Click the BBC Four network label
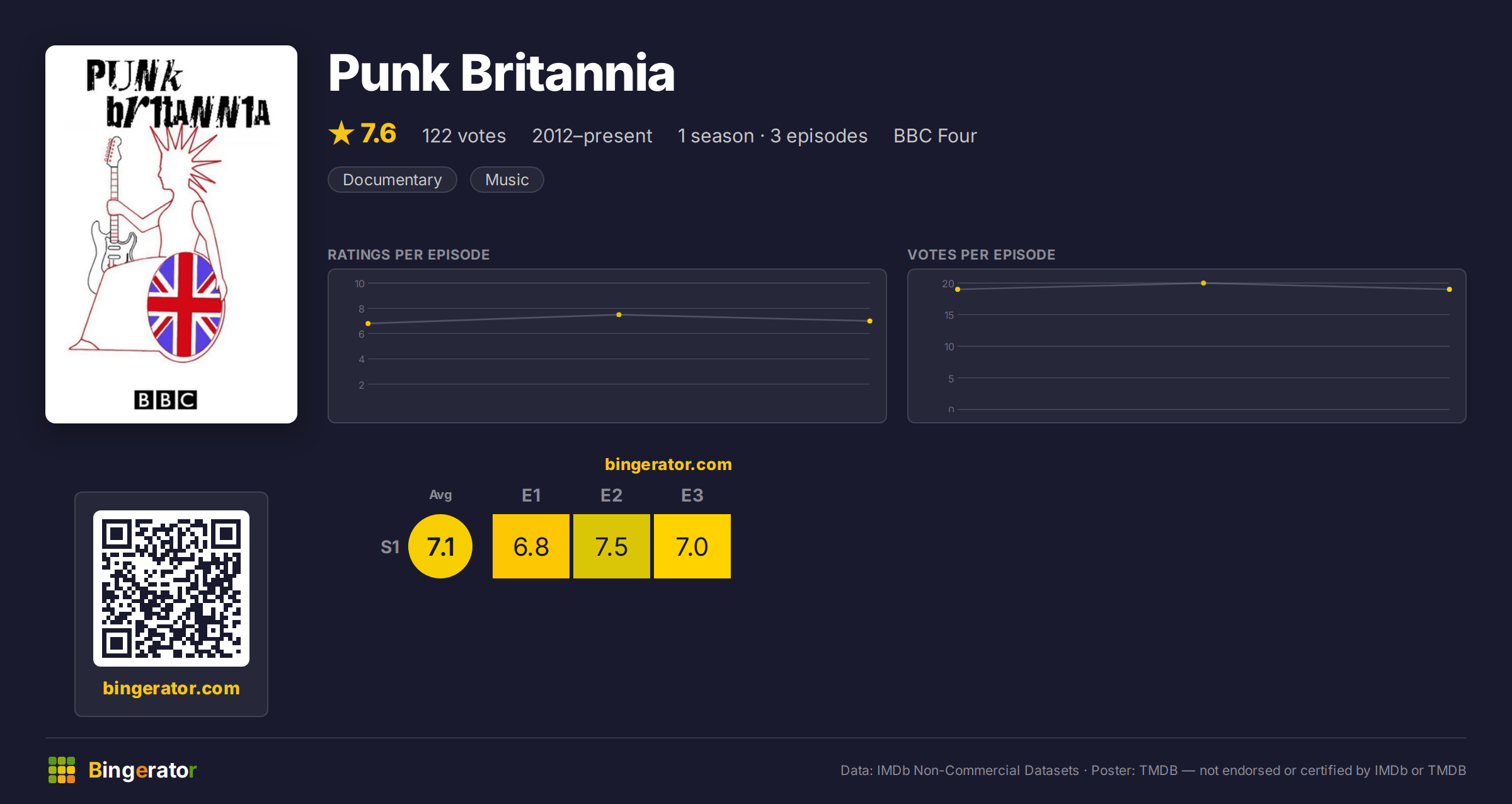1512x804 pixels. [936, 135]
